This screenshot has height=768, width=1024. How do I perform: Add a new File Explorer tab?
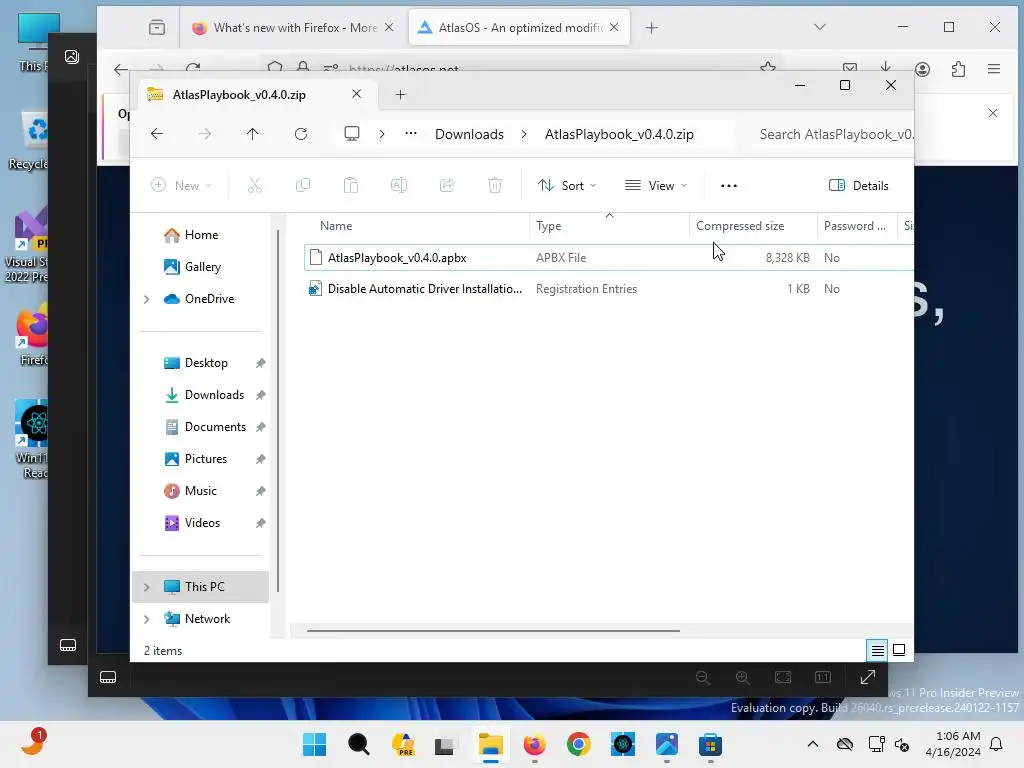point(400,95)
